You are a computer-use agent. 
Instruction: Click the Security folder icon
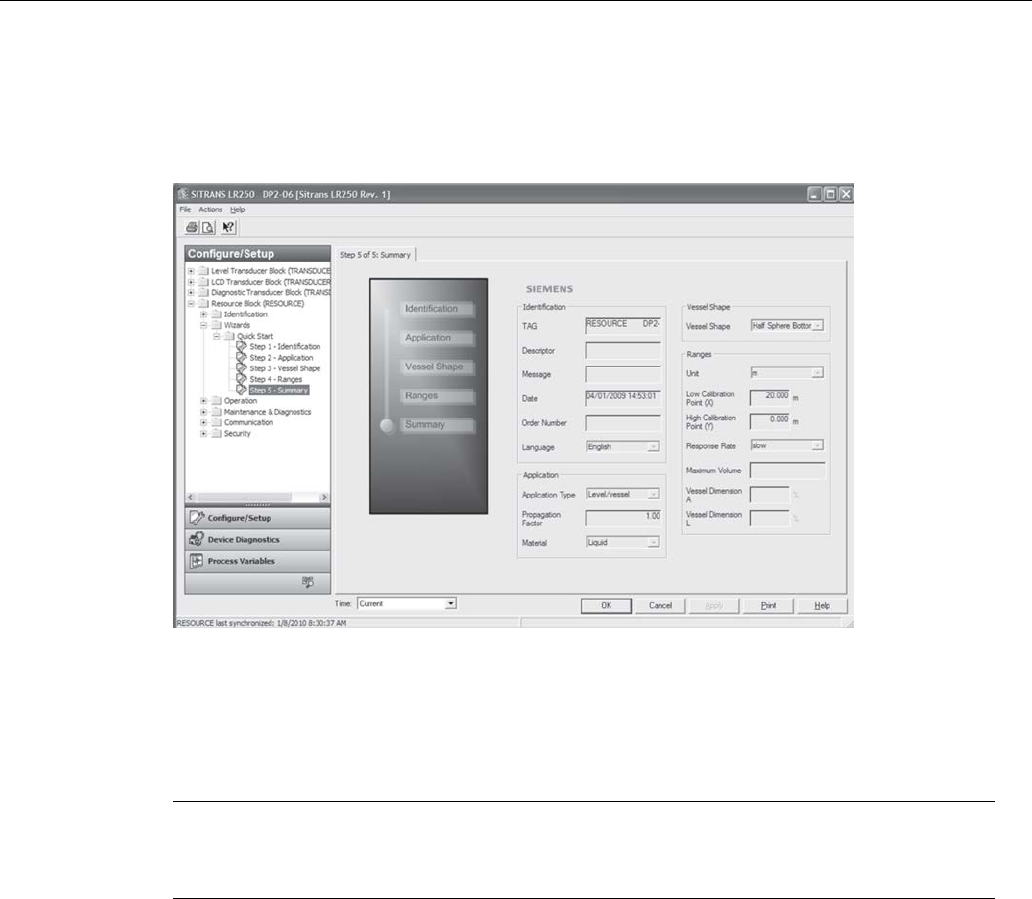click(217, 433)
